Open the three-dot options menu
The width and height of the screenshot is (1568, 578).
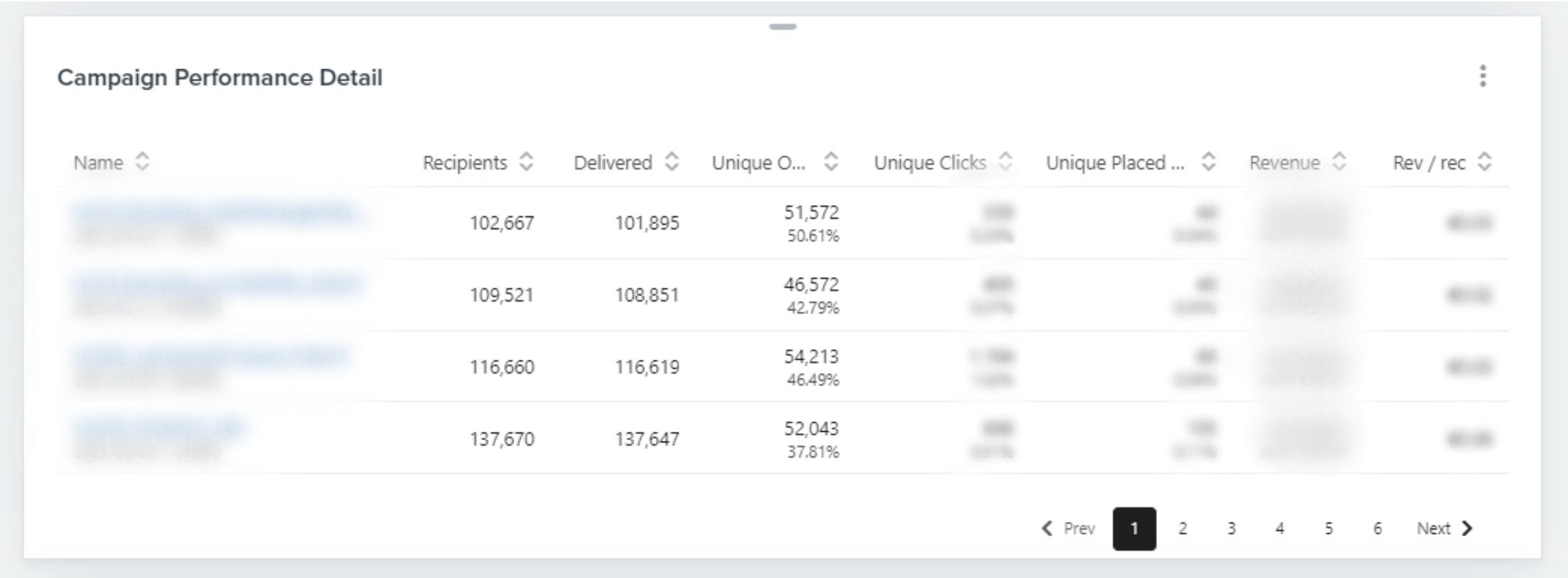point(1483,76)
